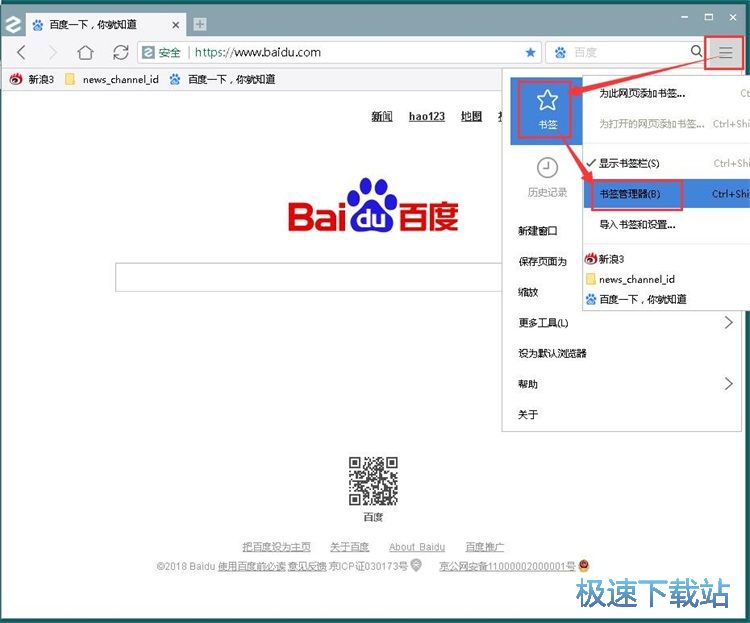Select the 百度一下 browser tab
The height and width of the screenshot is (623, 750).
pos(106,25)
